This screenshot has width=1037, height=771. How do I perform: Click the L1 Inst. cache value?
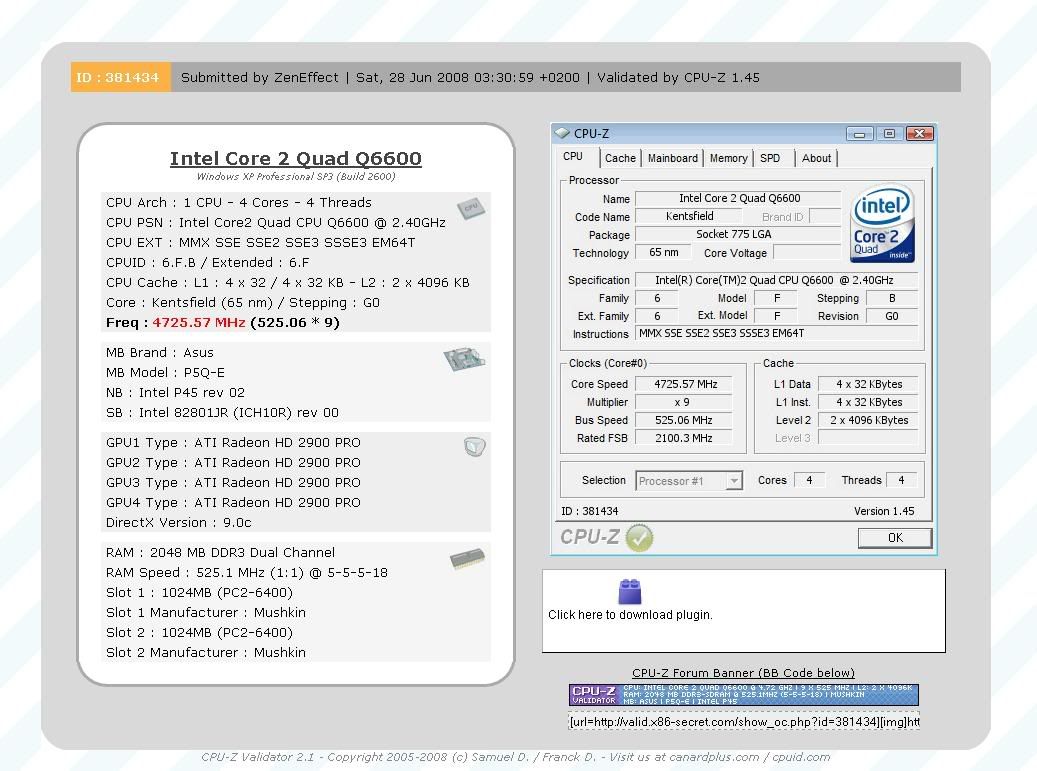click(868, 402)
